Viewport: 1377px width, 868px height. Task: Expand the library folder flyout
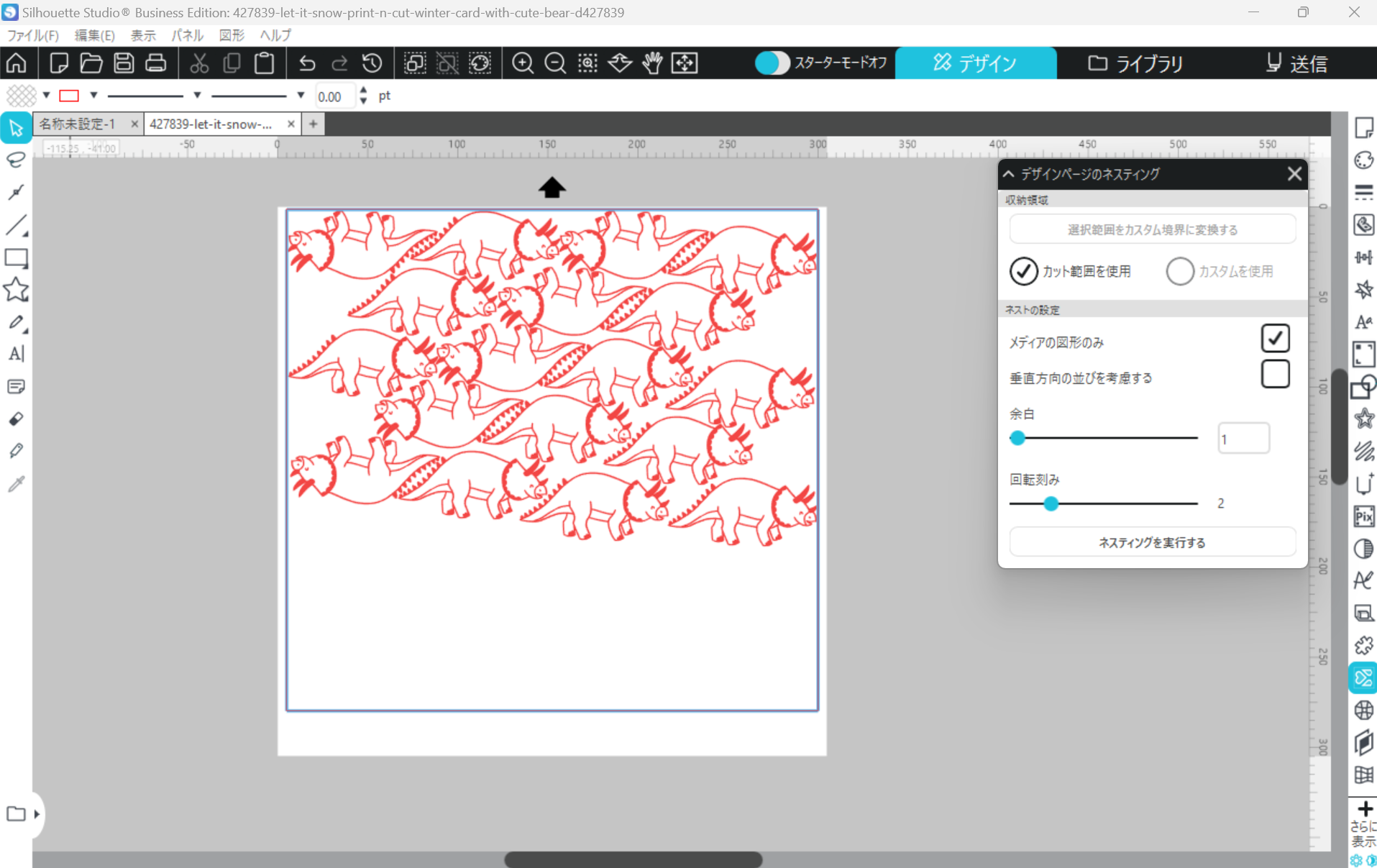pos(37,814)
